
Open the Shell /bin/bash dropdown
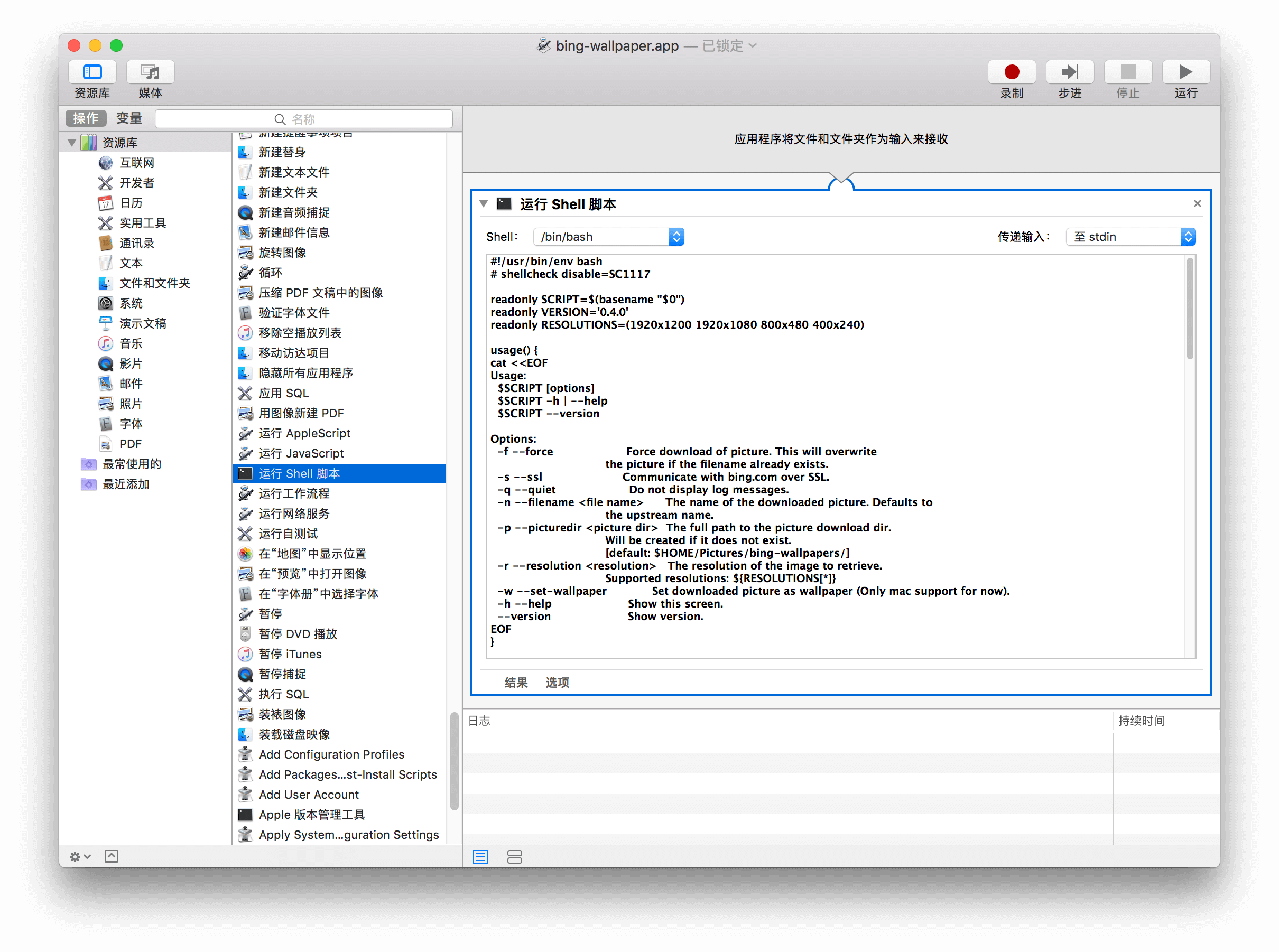point(609,237)
